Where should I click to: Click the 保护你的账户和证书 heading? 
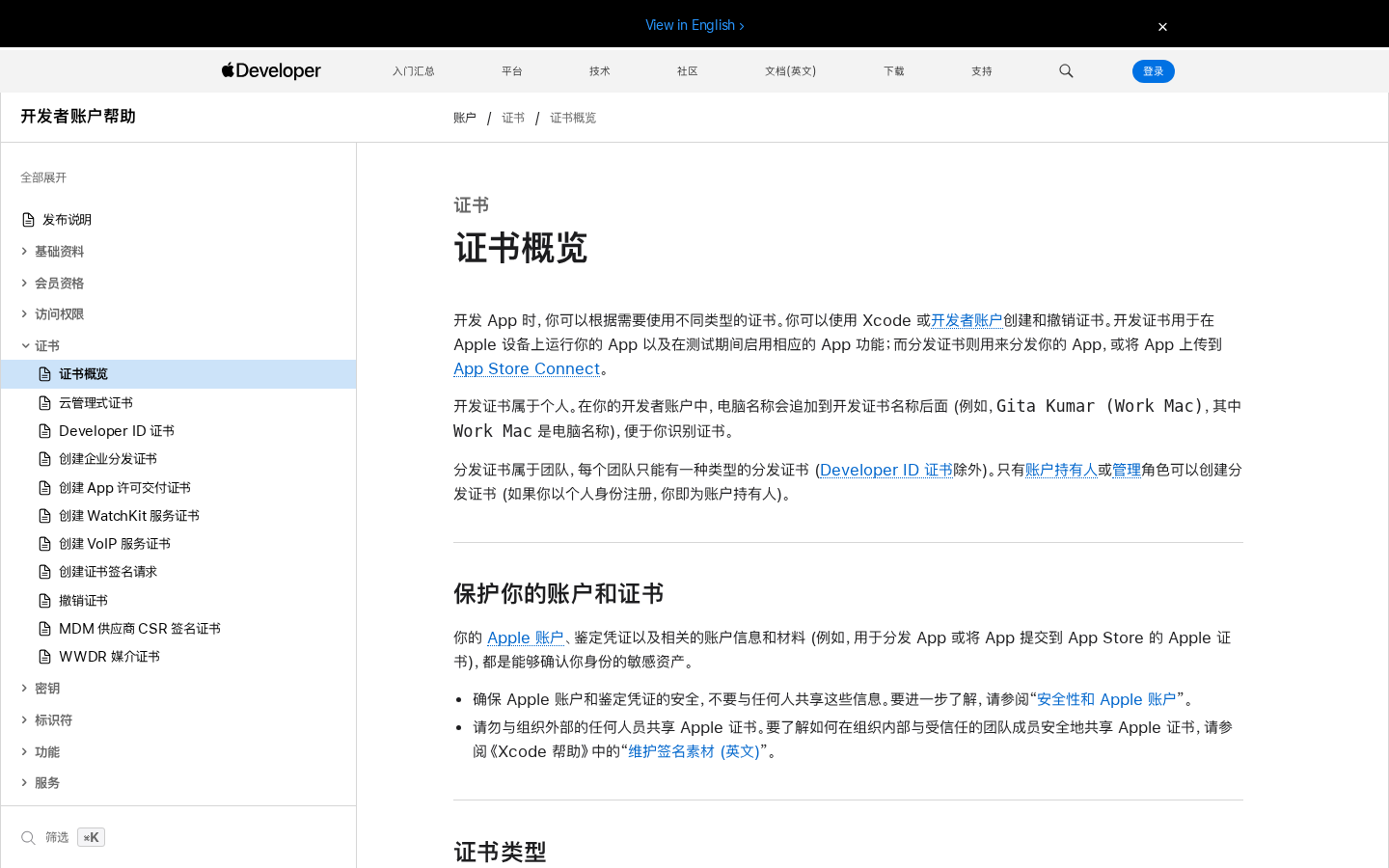tap(558, 593)
